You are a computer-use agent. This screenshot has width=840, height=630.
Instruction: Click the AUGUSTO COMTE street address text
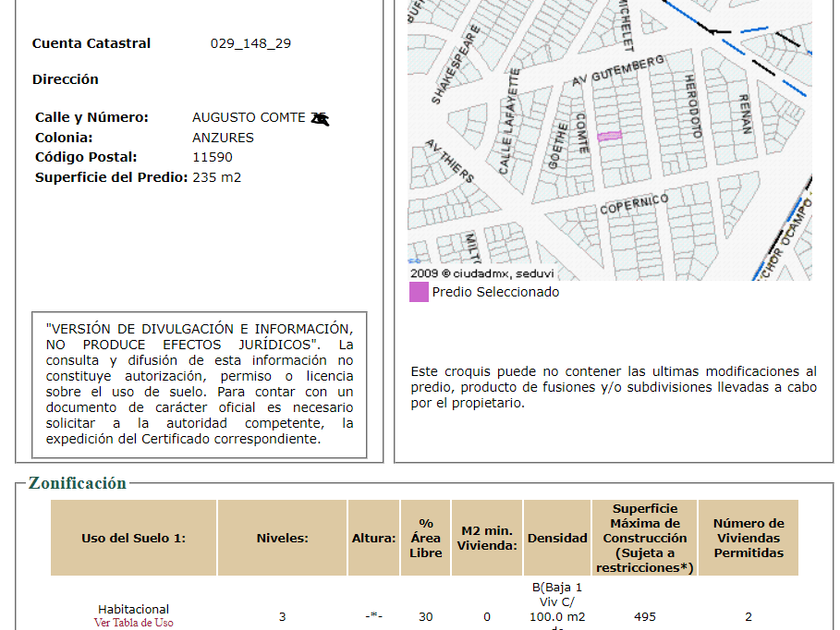(249, 117)
